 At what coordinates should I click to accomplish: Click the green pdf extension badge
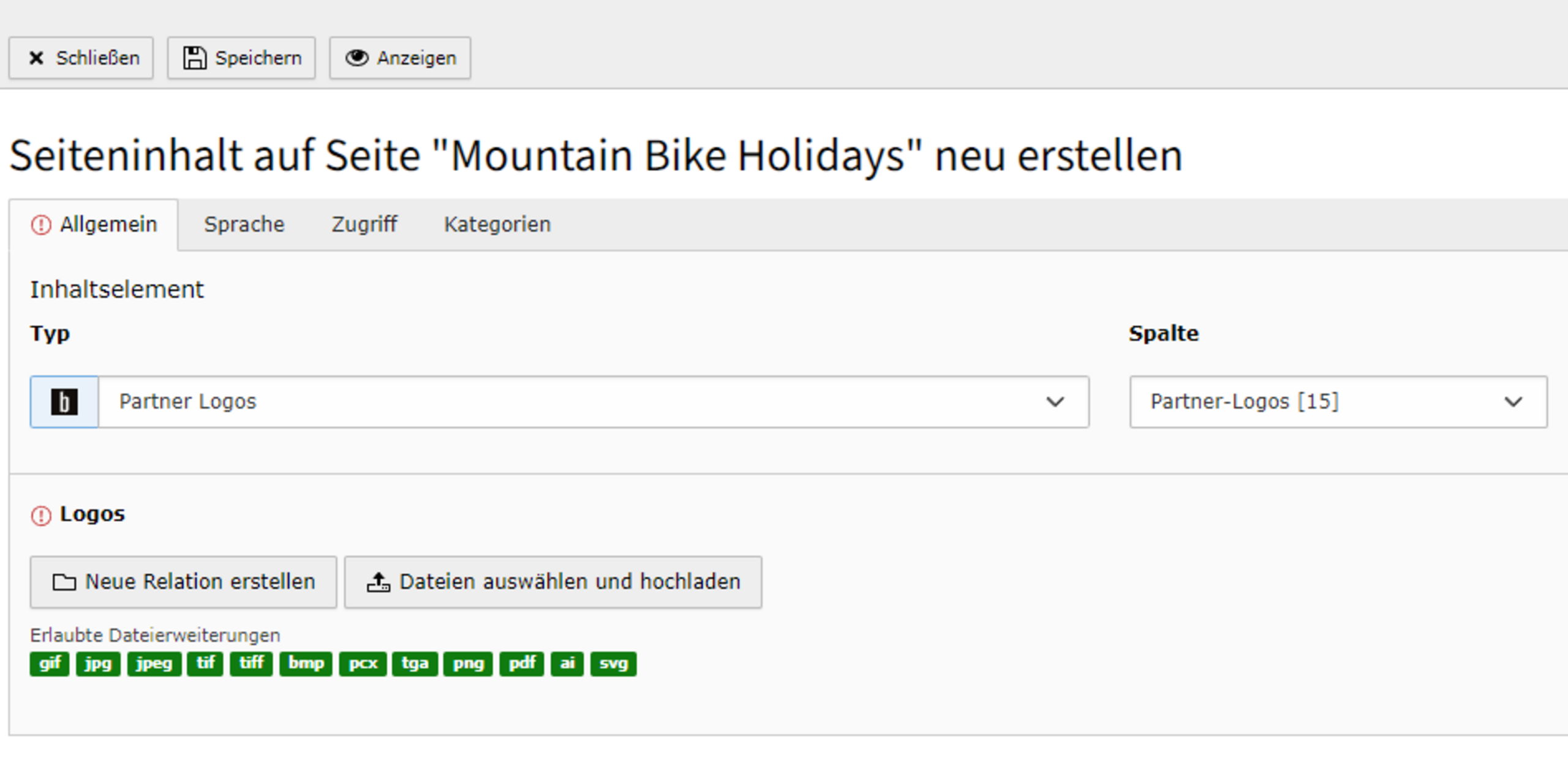tap(521, 664)
